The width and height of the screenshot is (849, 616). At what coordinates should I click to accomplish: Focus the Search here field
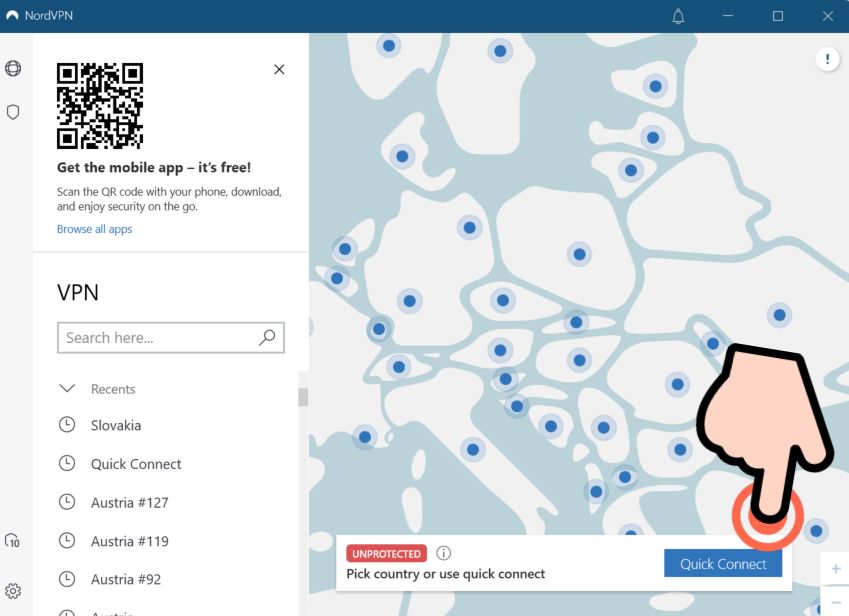pos(171,338)
